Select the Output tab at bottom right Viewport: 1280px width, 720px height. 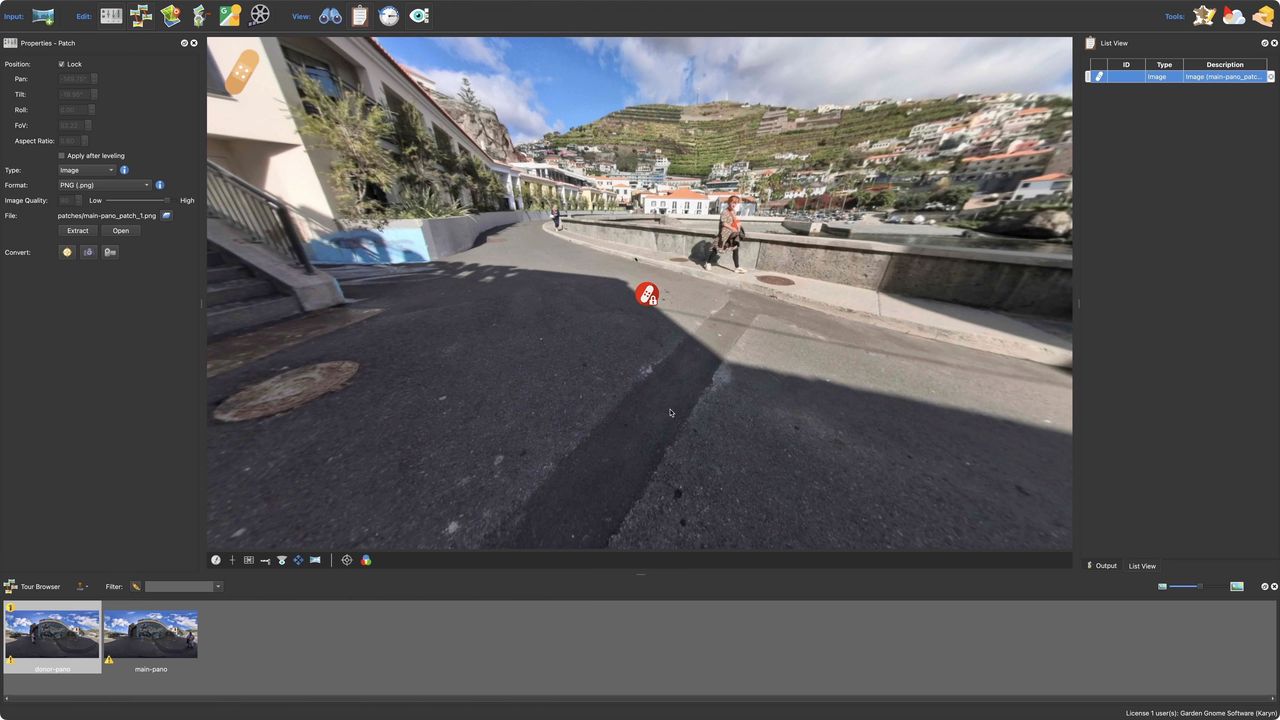point(1105,566)
